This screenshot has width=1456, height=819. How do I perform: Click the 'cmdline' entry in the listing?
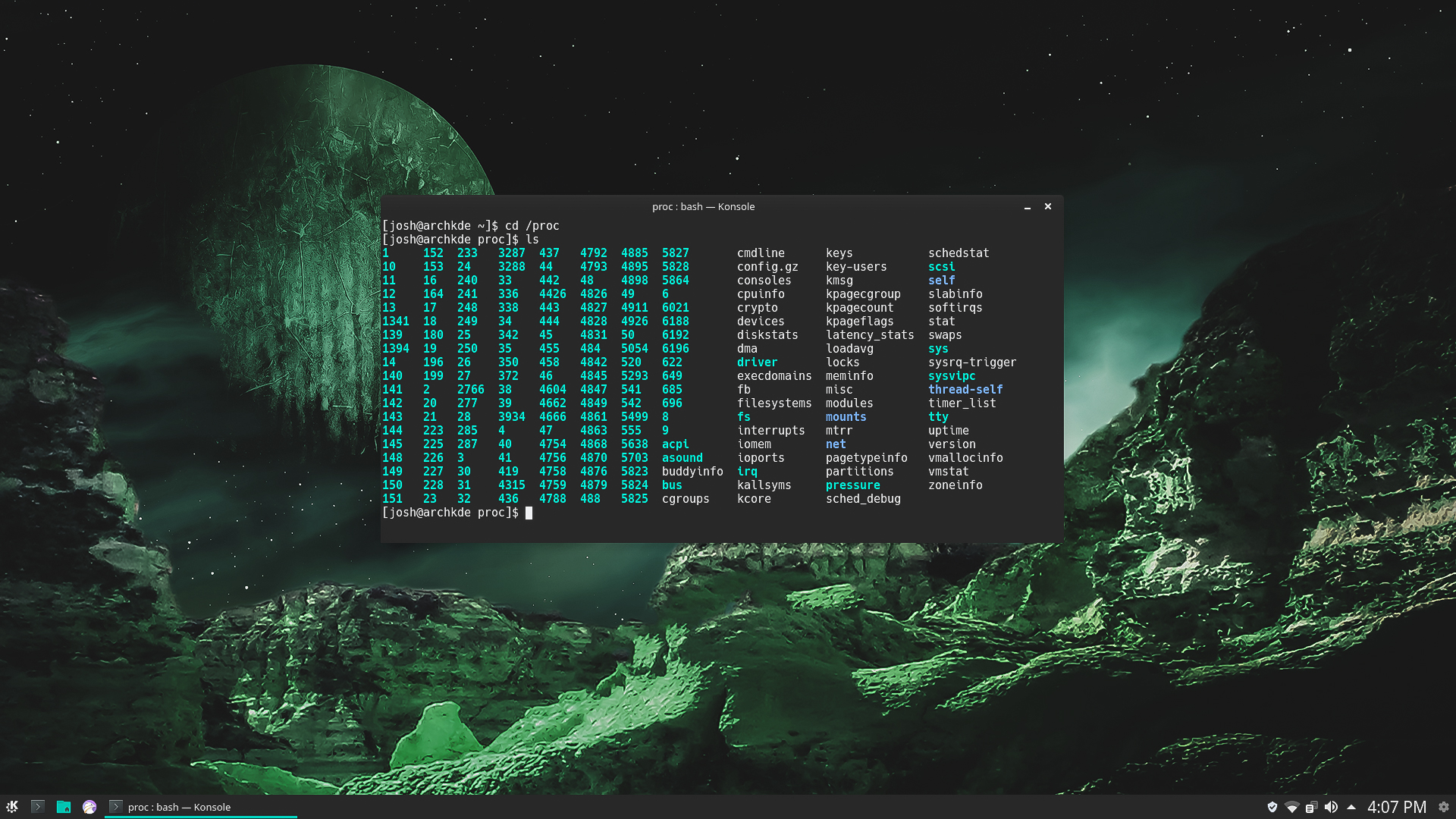[x=761, y=253]
